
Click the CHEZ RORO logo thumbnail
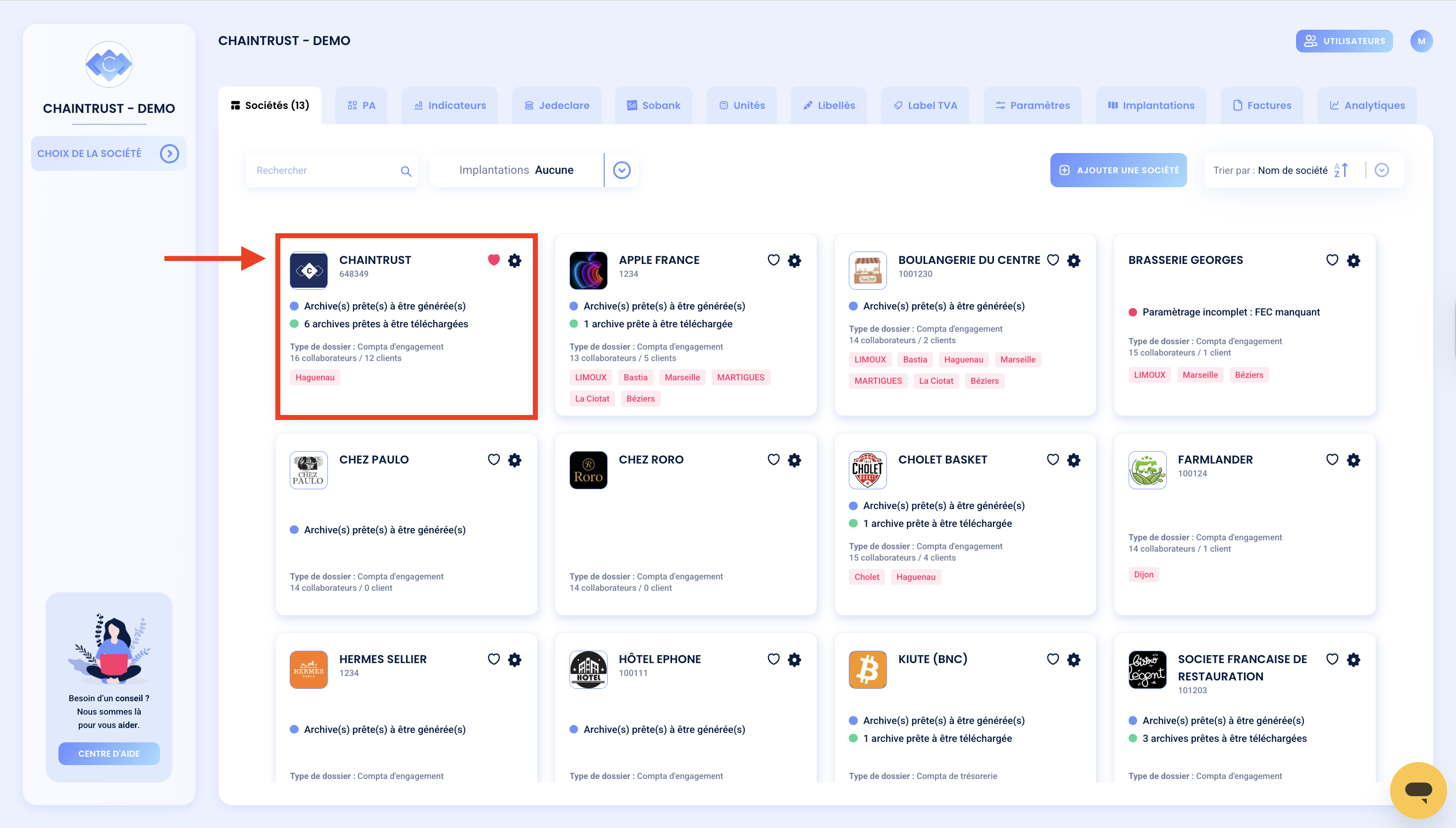588,470
